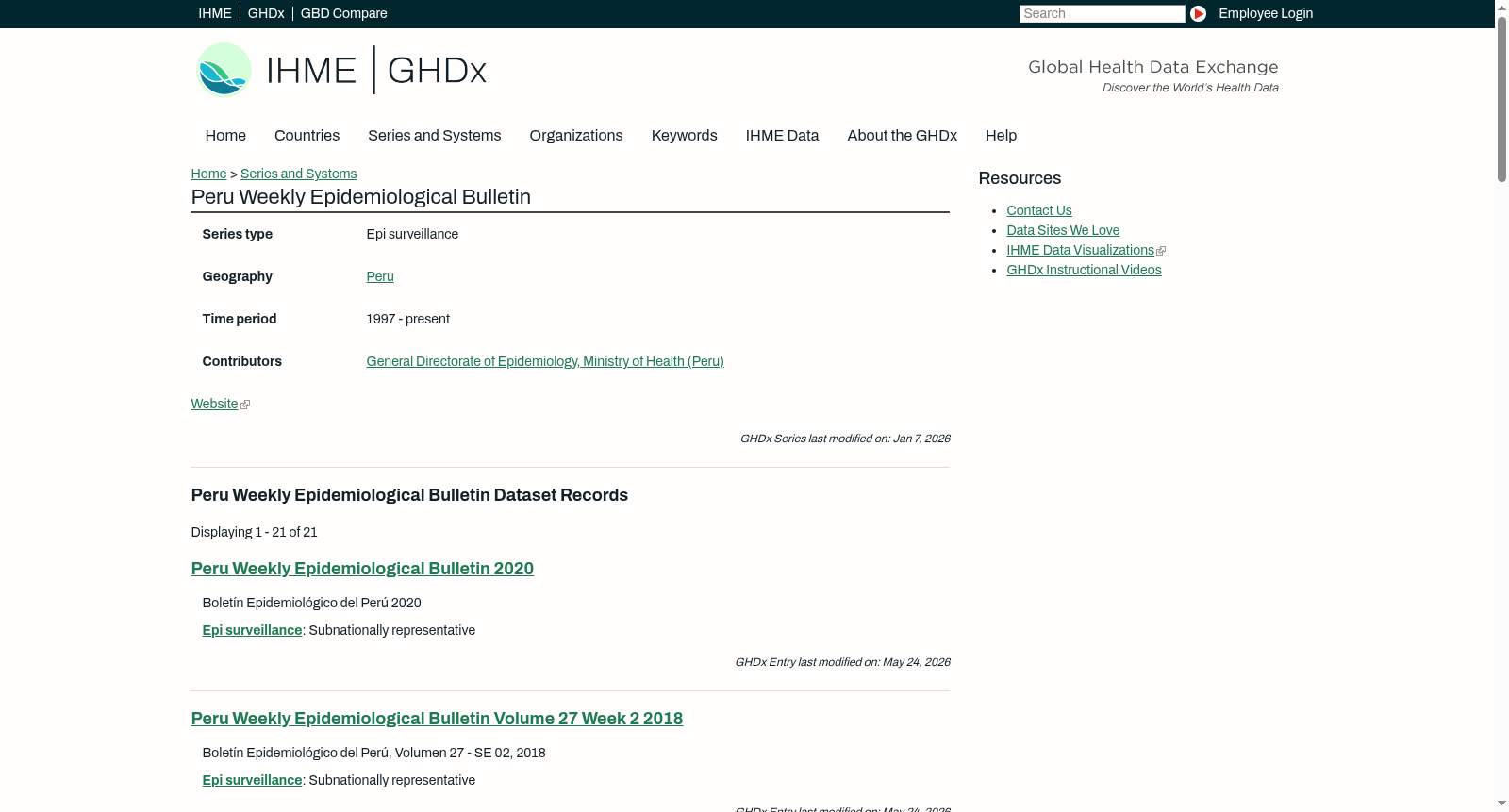Open the GHDx top bar link
Viewport: 1509px width, 812px height.
[266, 13]
